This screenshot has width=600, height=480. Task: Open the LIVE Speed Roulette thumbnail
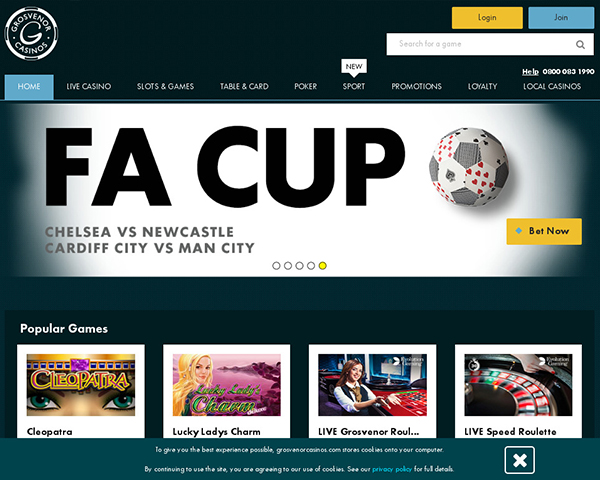coord(518,385)
